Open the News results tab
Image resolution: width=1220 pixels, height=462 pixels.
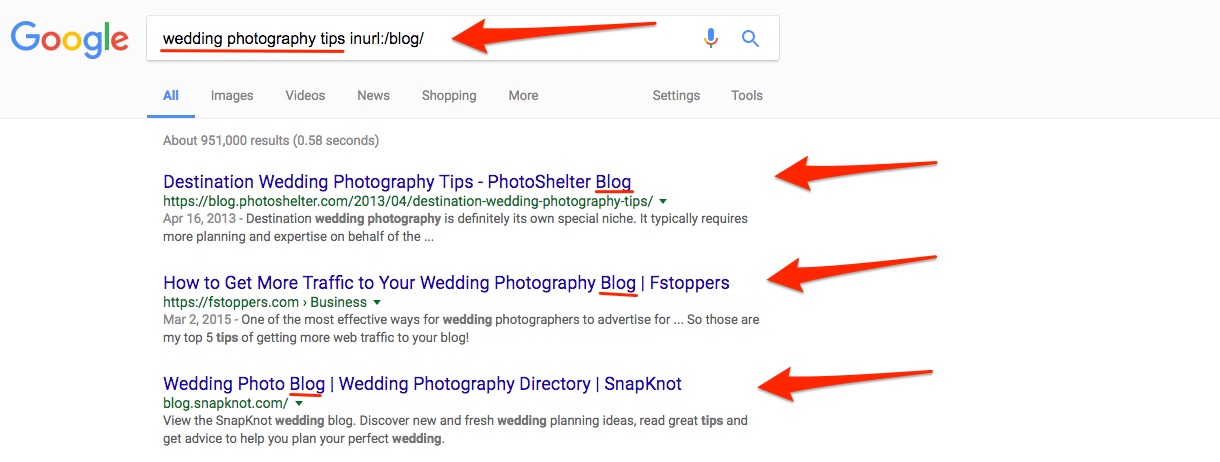(373, 96)
